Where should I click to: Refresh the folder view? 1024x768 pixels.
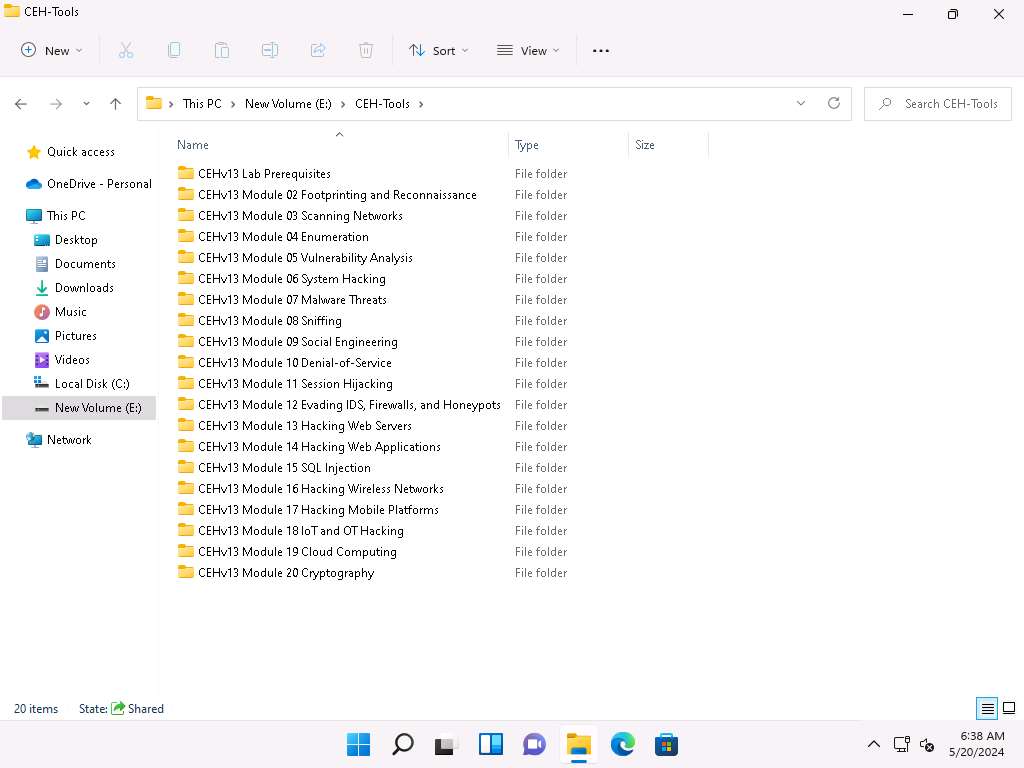(x=834, y=103)
